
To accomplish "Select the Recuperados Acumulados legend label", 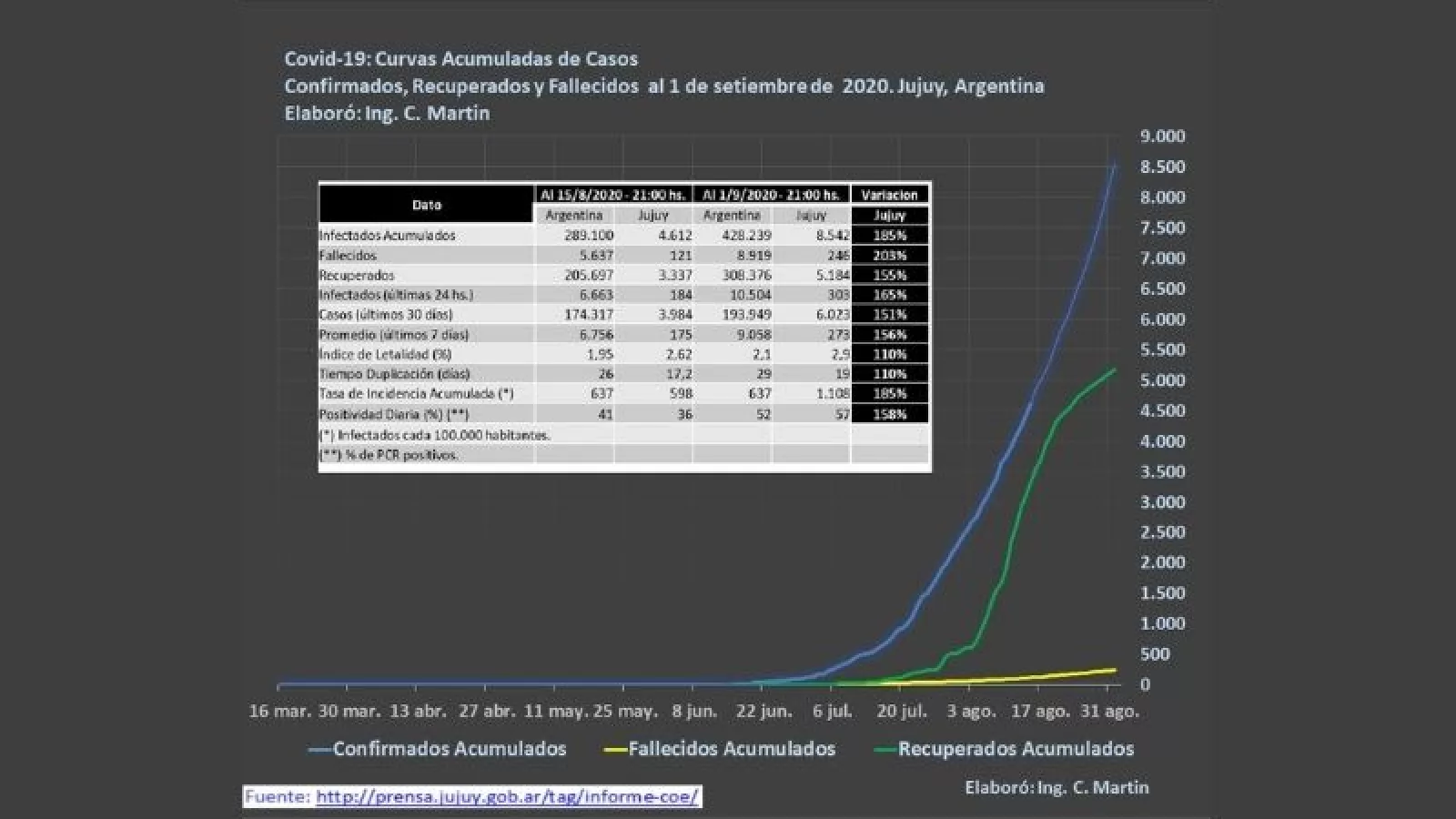I will pos(1016,749).
